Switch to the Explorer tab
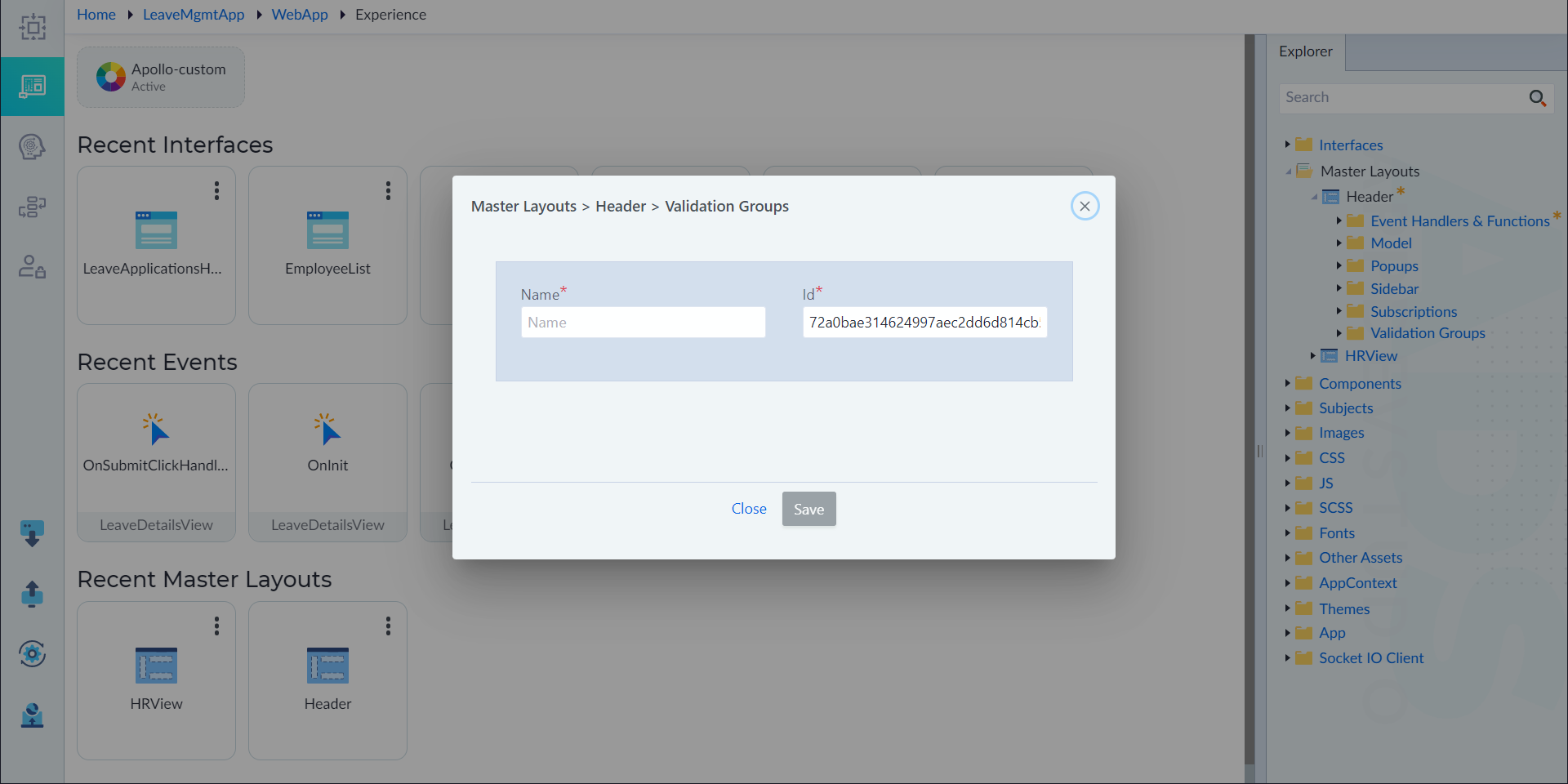The width and height of the screenshot is (1568, 784). 1305,51
